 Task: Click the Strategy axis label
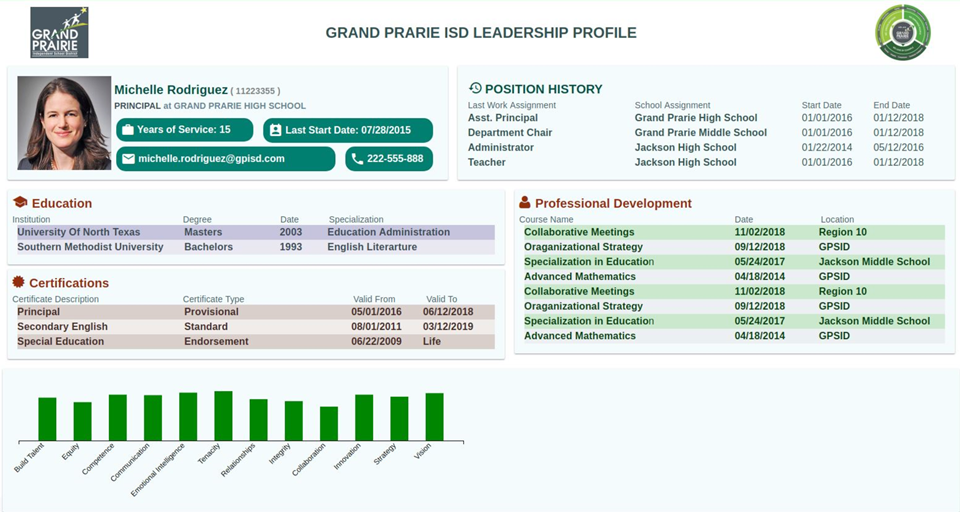point(385,454)
